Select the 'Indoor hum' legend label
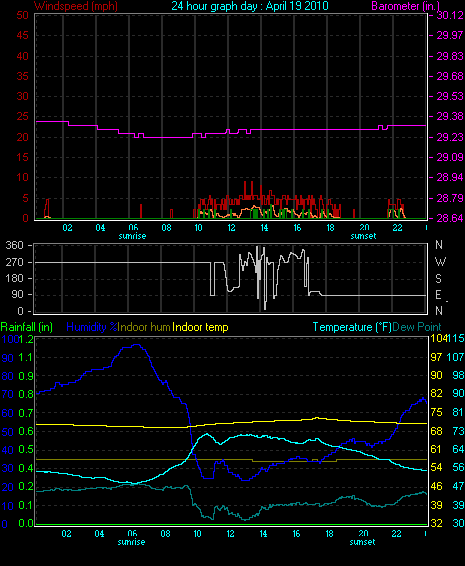Screen dimensions: 465x566 (x=144, y=327)
